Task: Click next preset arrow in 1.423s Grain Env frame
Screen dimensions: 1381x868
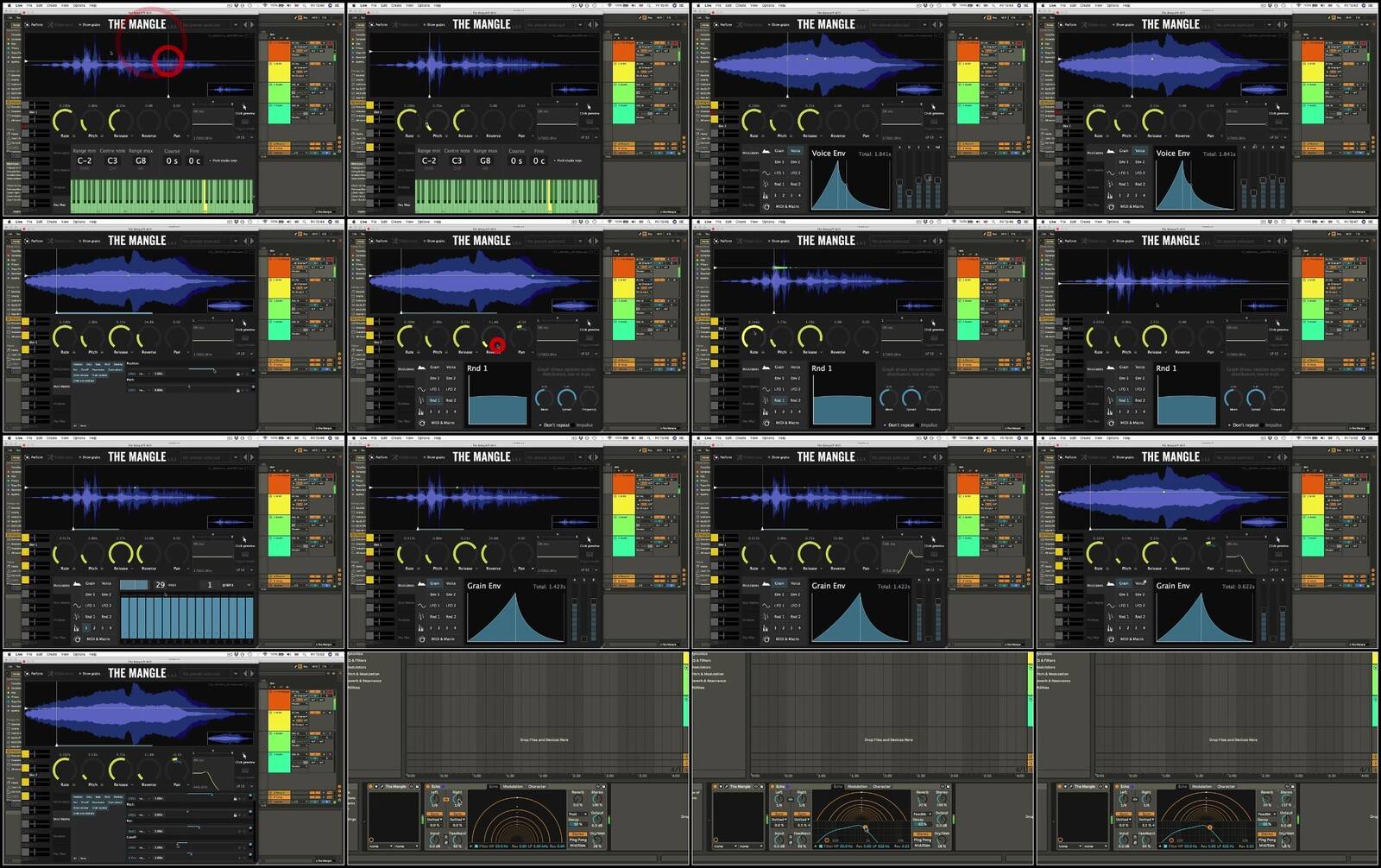Action: pyautogui.click(x=596, y=457)
